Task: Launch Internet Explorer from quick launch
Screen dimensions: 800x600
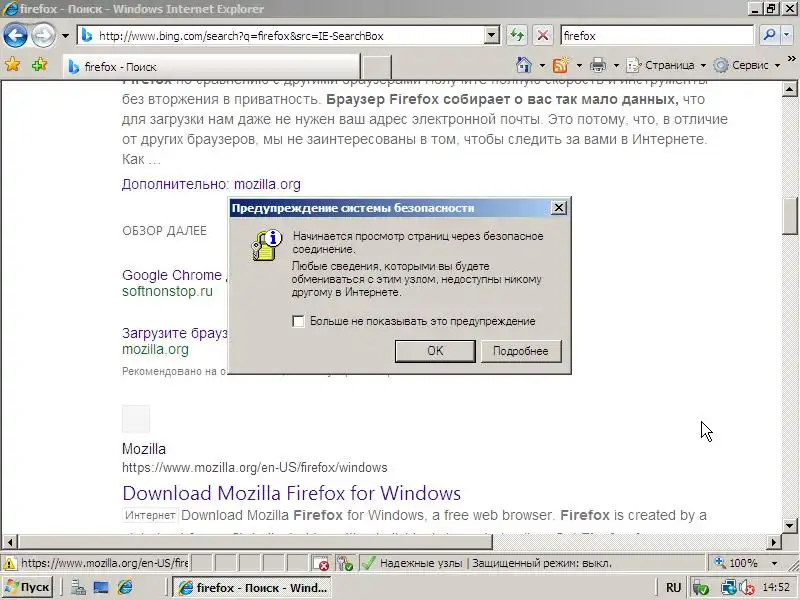Action: click(124, 588)
